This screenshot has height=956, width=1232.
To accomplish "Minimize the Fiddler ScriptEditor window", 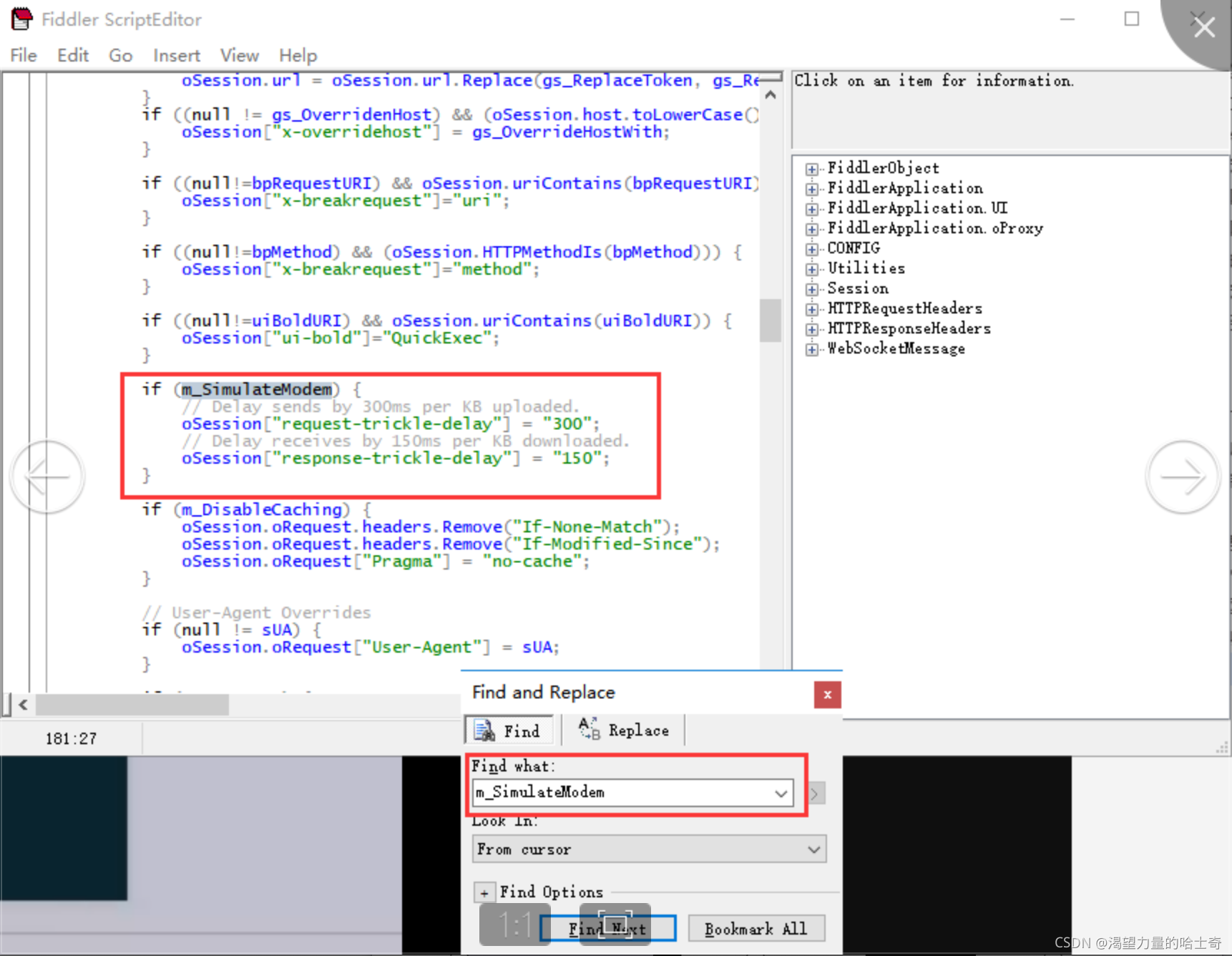I will coord(1067,19).
